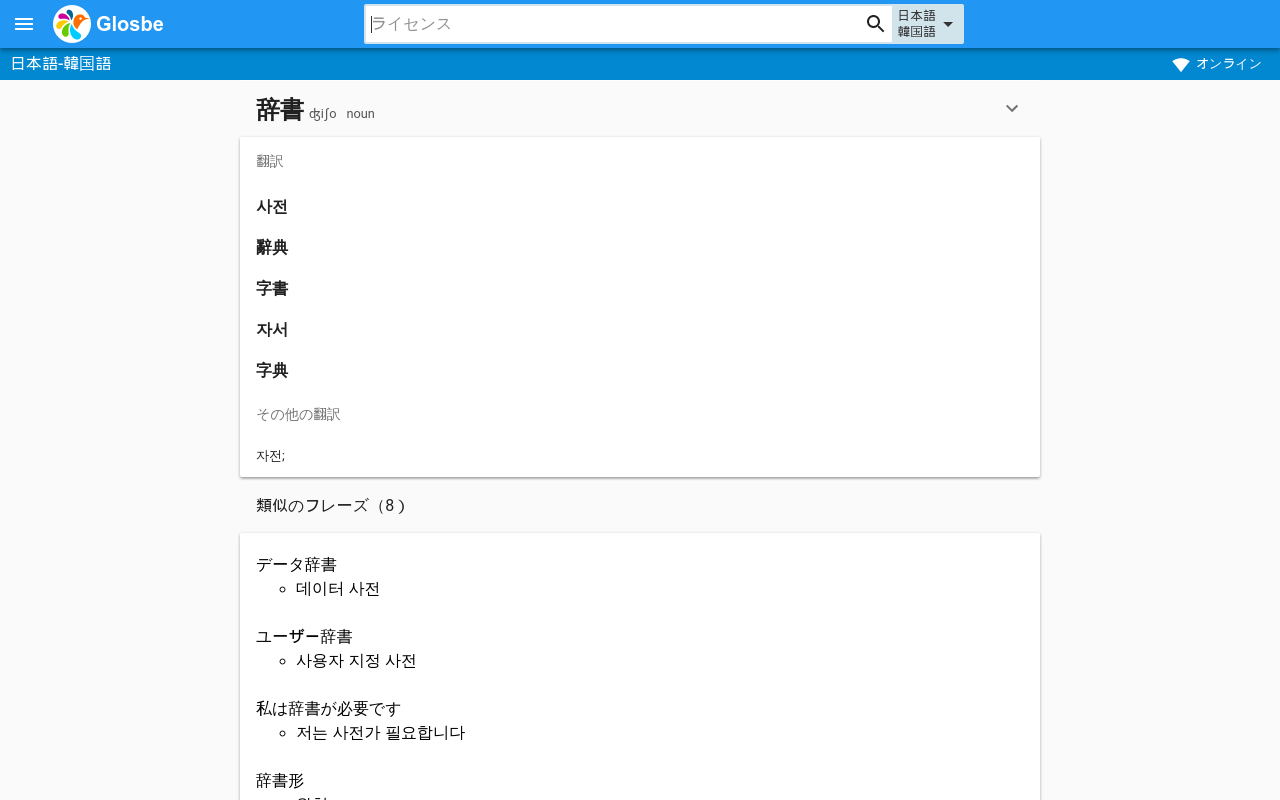Viewport: 1280px width, 800px height.
Task: Click the magnifier search icon
Action: (x=876, y=24)
